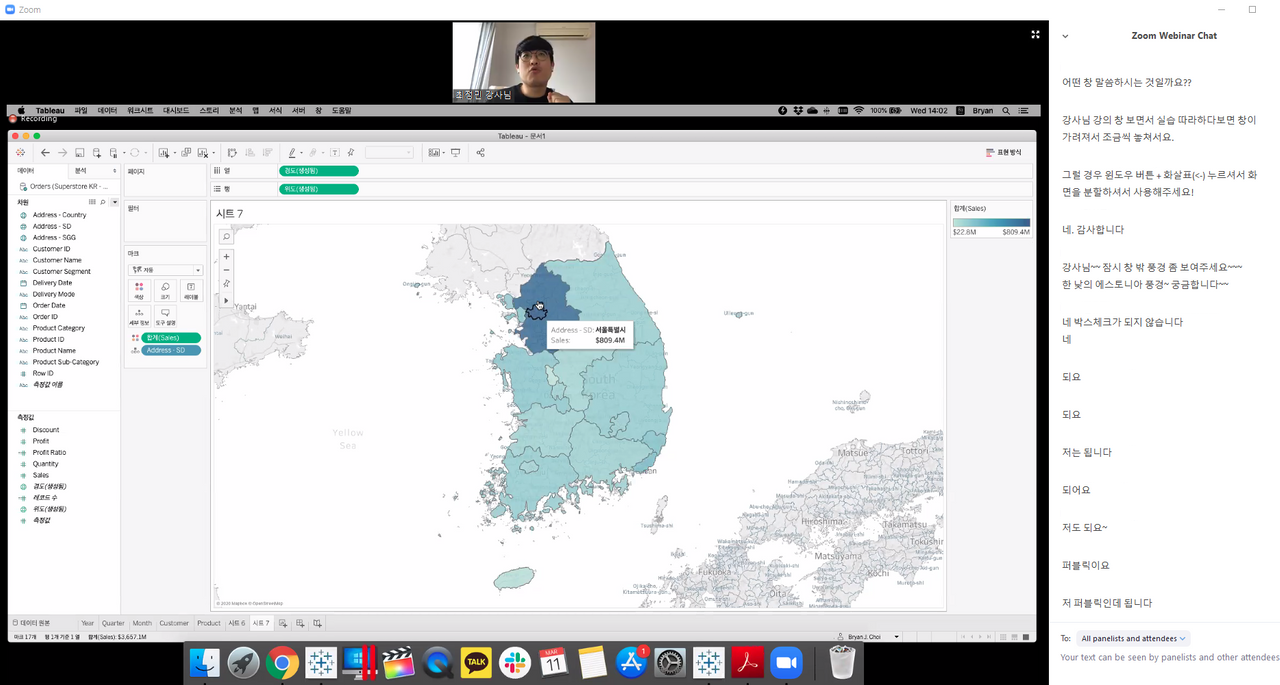Click presentation mode icon in toolbar
Screen dimensions: 1280x685
click(x=456, y=153)
